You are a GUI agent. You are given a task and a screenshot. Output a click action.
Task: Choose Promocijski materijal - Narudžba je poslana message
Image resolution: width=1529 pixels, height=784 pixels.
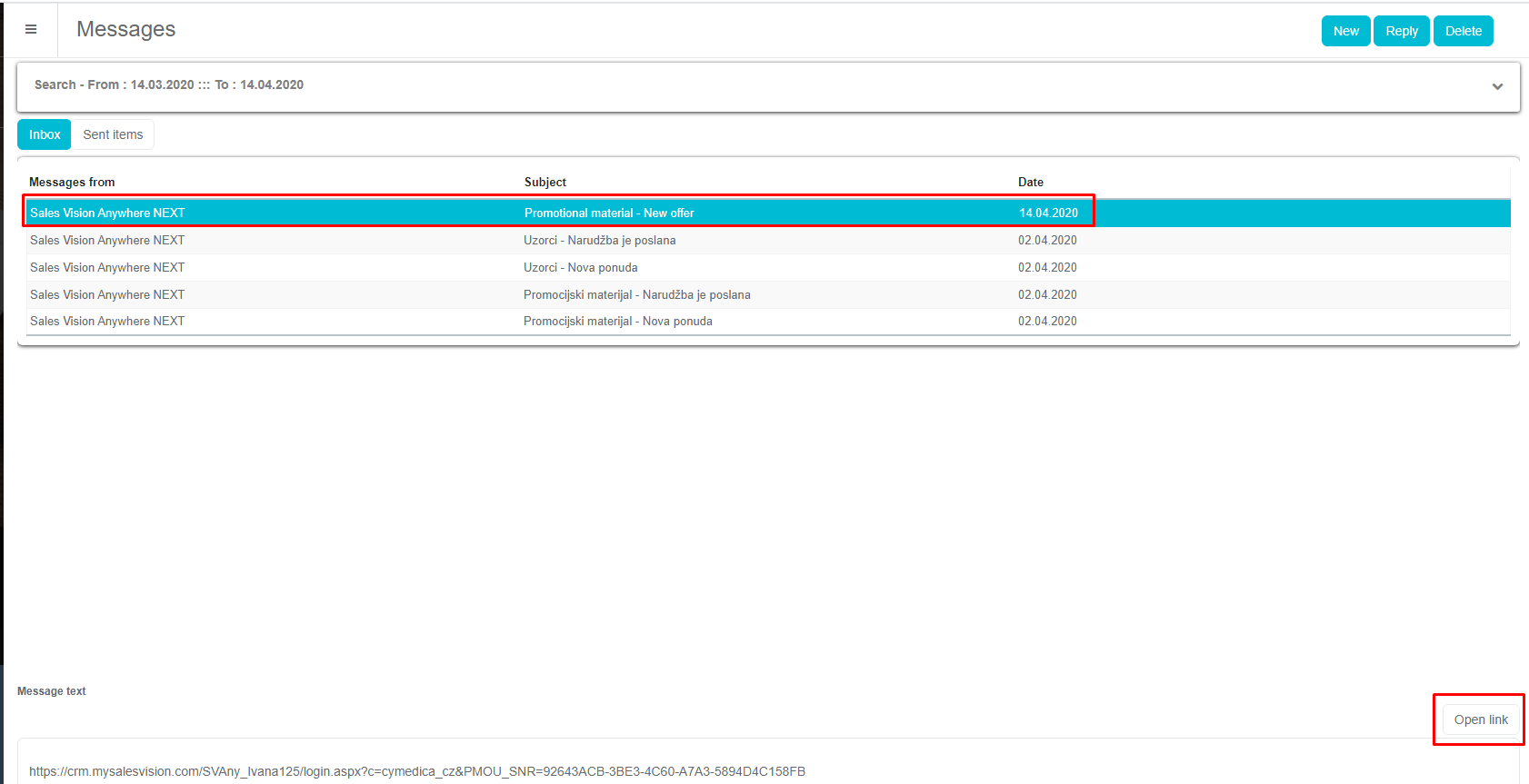636,294
